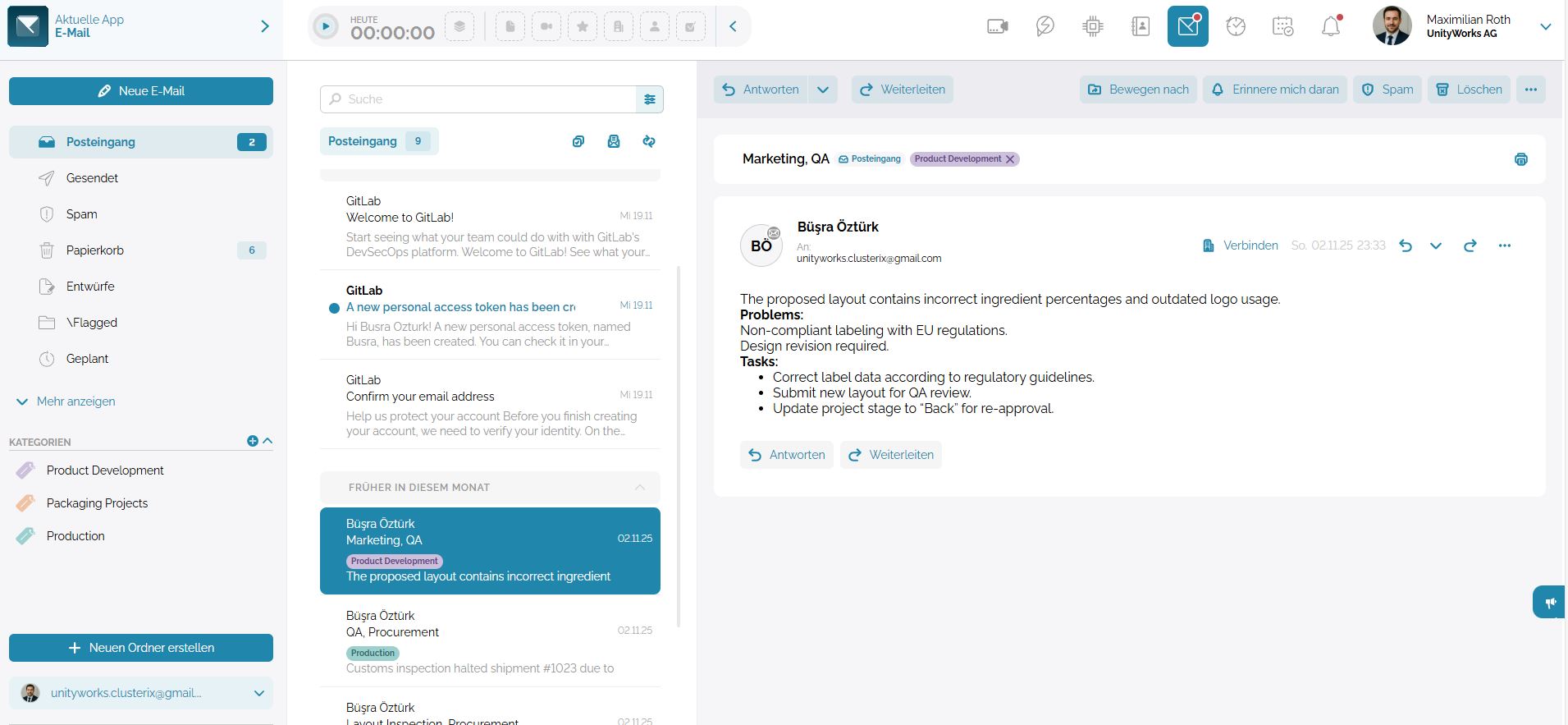The height and width of the screenshot is (725, 1568).
Task: Select the Posteingang tab with count 9
Action: (x=379, y=141)
